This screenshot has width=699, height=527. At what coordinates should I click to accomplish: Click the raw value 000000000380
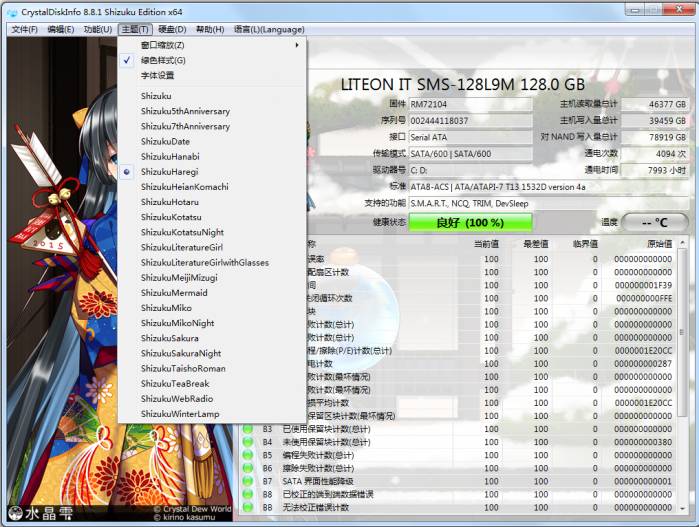pos(643,442)
